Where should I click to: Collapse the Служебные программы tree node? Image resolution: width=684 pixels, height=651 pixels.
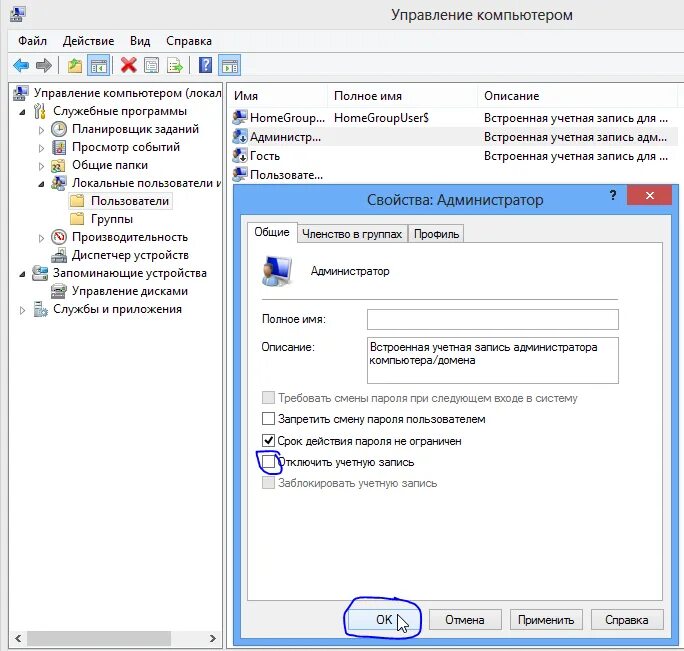23,112
